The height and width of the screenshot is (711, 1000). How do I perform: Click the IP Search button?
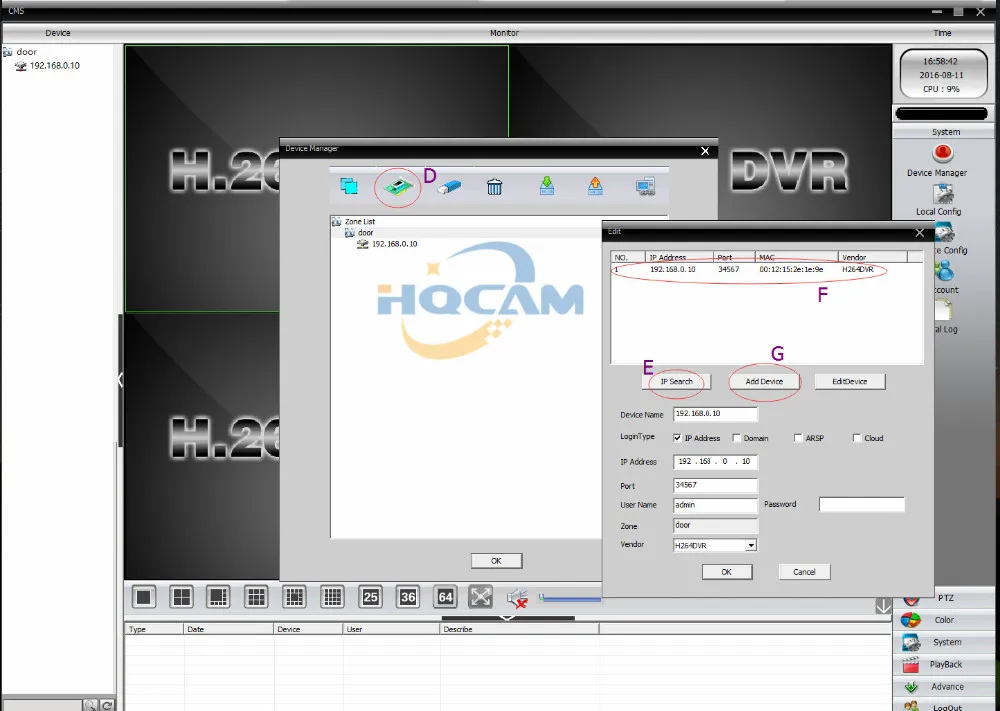[x=676, y=381]
